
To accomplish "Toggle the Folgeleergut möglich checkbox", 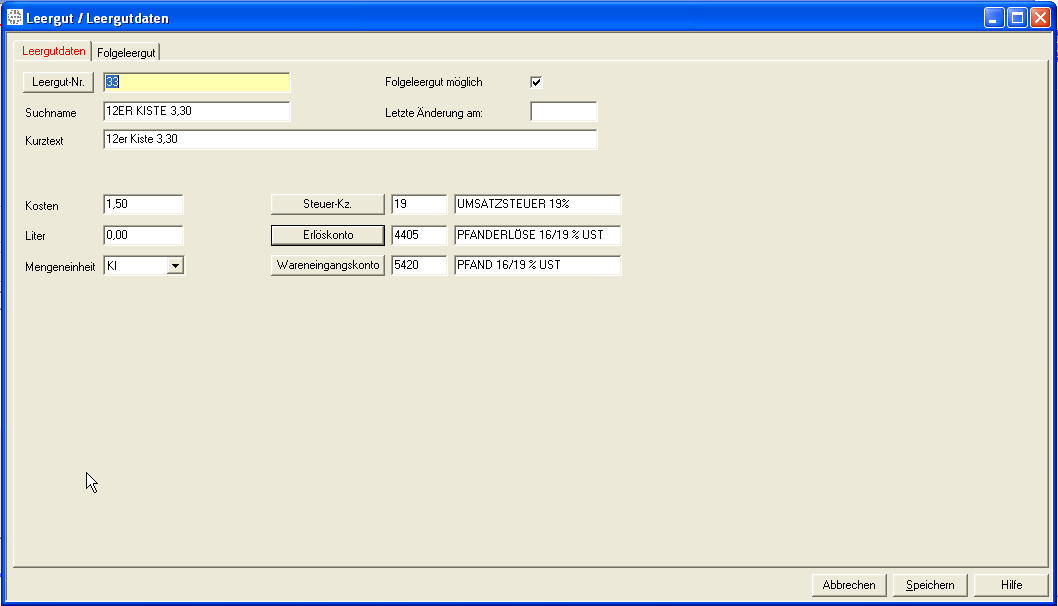I will (536, 82).
